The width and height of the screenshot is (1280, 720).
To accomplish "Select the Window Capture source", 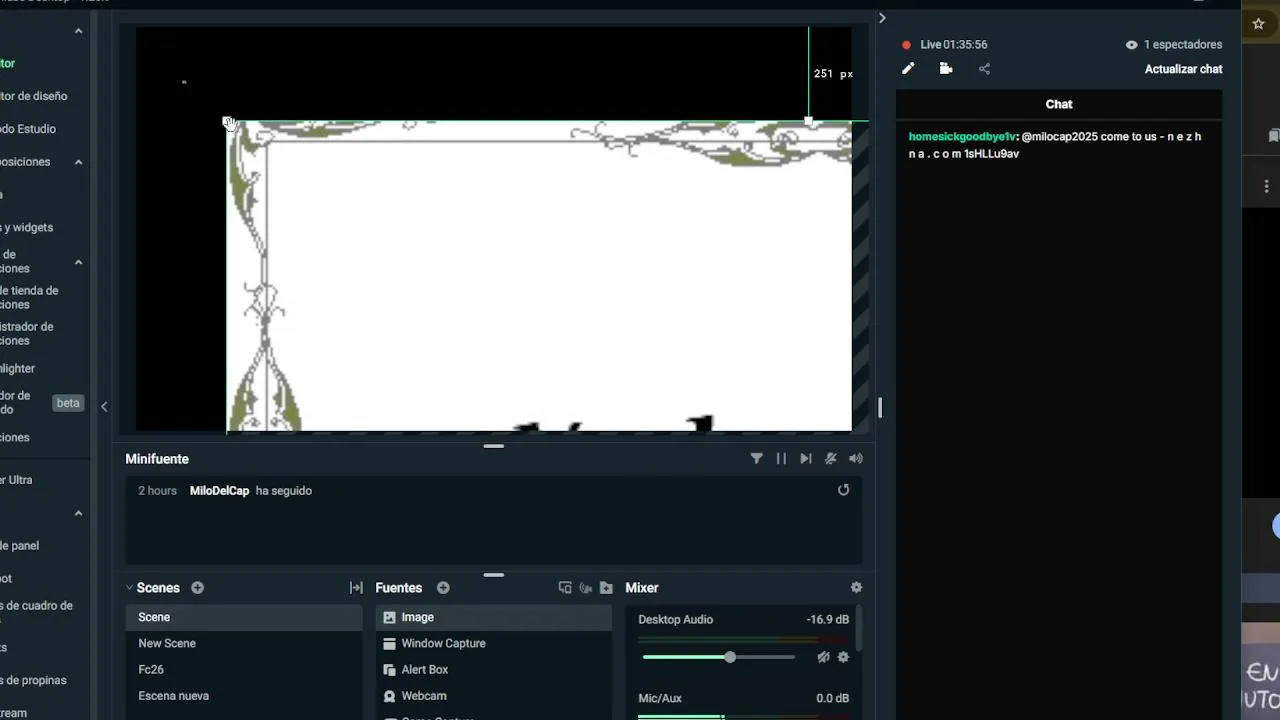I will coord(494,643).
